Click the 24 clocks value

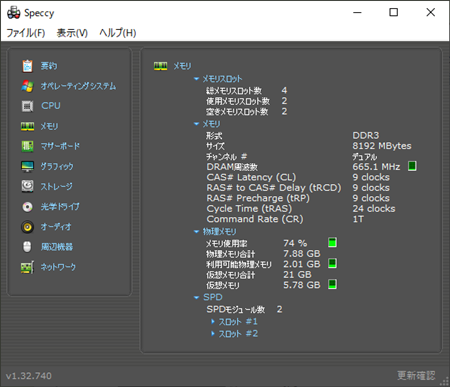(374, 209)
